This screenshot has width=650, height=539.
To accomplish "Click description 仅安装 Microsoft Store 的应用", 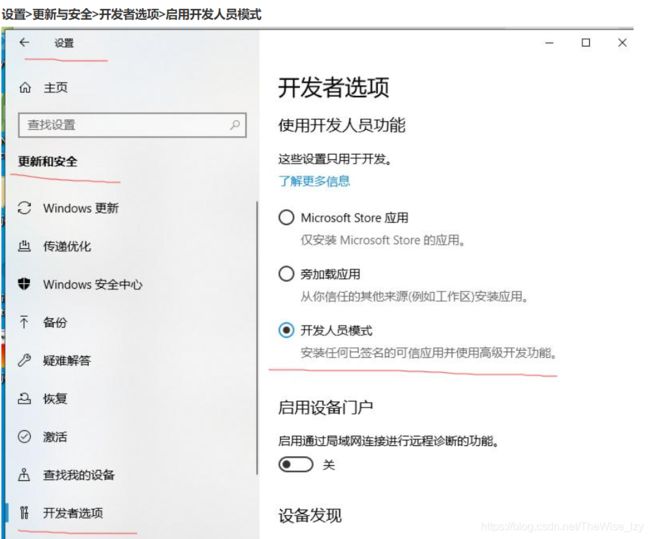I will tap(382, 240).
